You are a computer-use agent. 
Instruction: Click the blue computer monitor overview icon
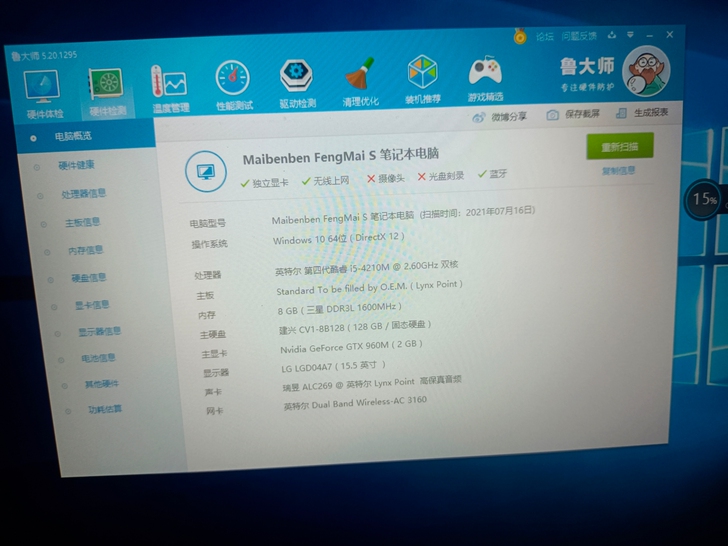[x=206, y=171]
